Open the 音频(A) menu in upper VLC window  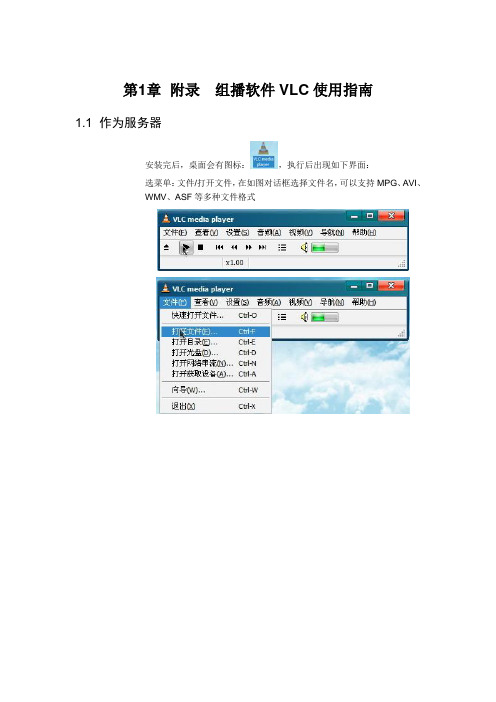pos(269,232)
